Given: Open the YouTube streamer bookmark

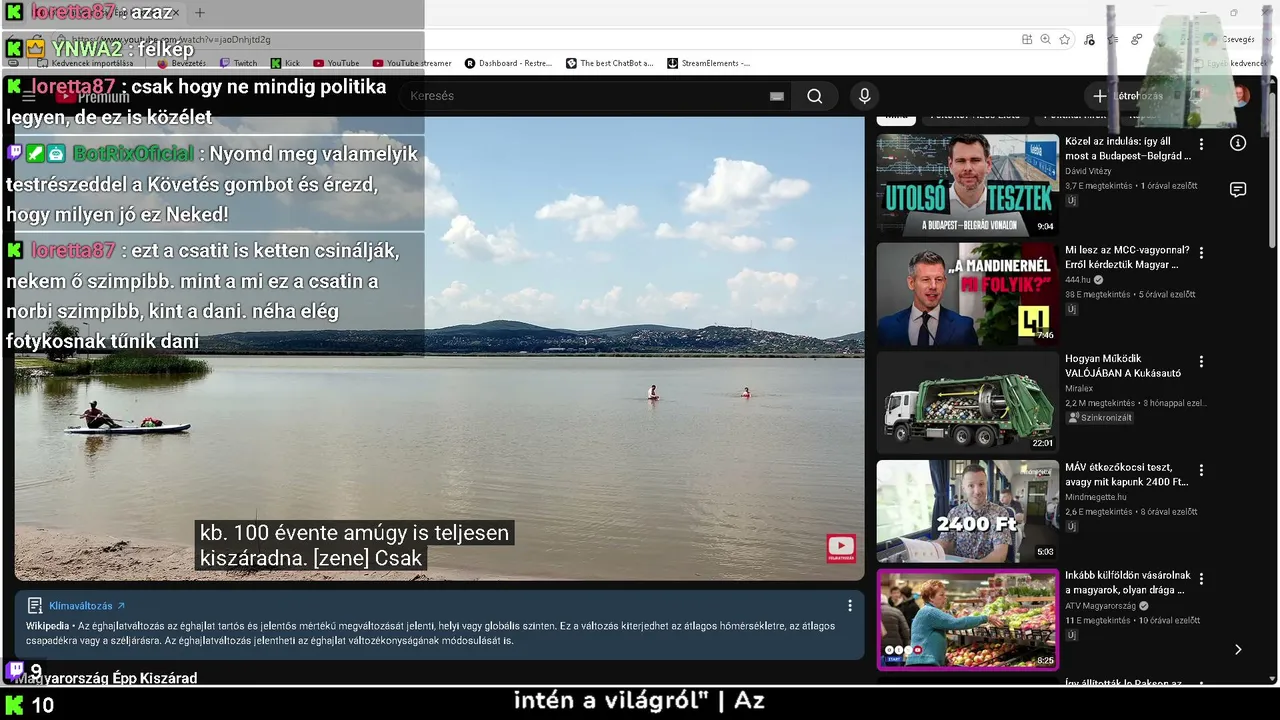Looking at the screenshot, I should (x=412, y=63).
